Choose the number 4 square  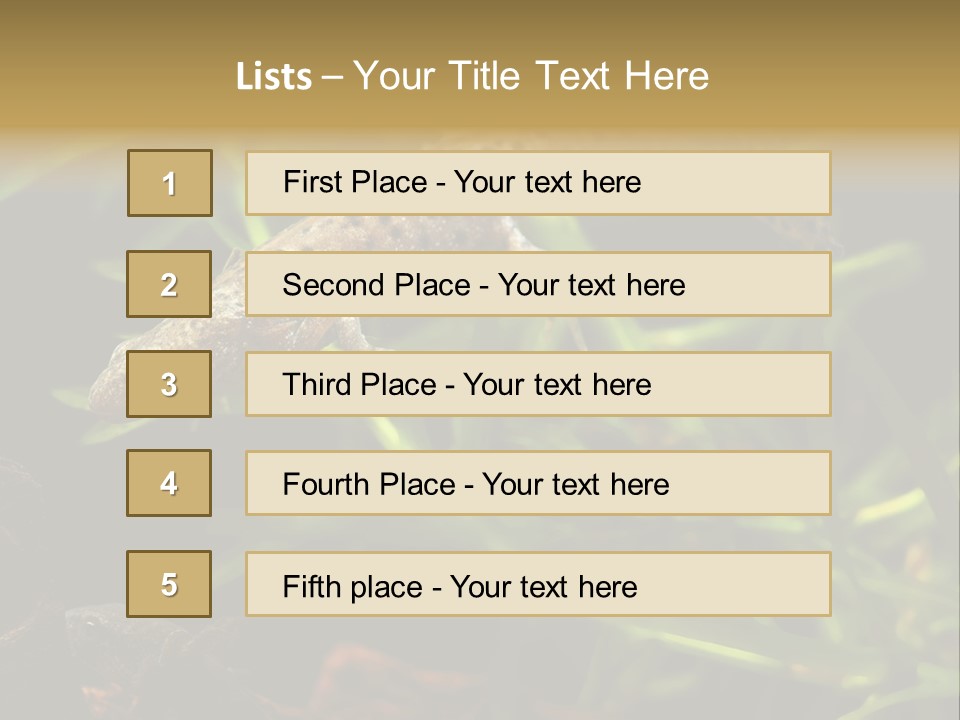point(169,483)
